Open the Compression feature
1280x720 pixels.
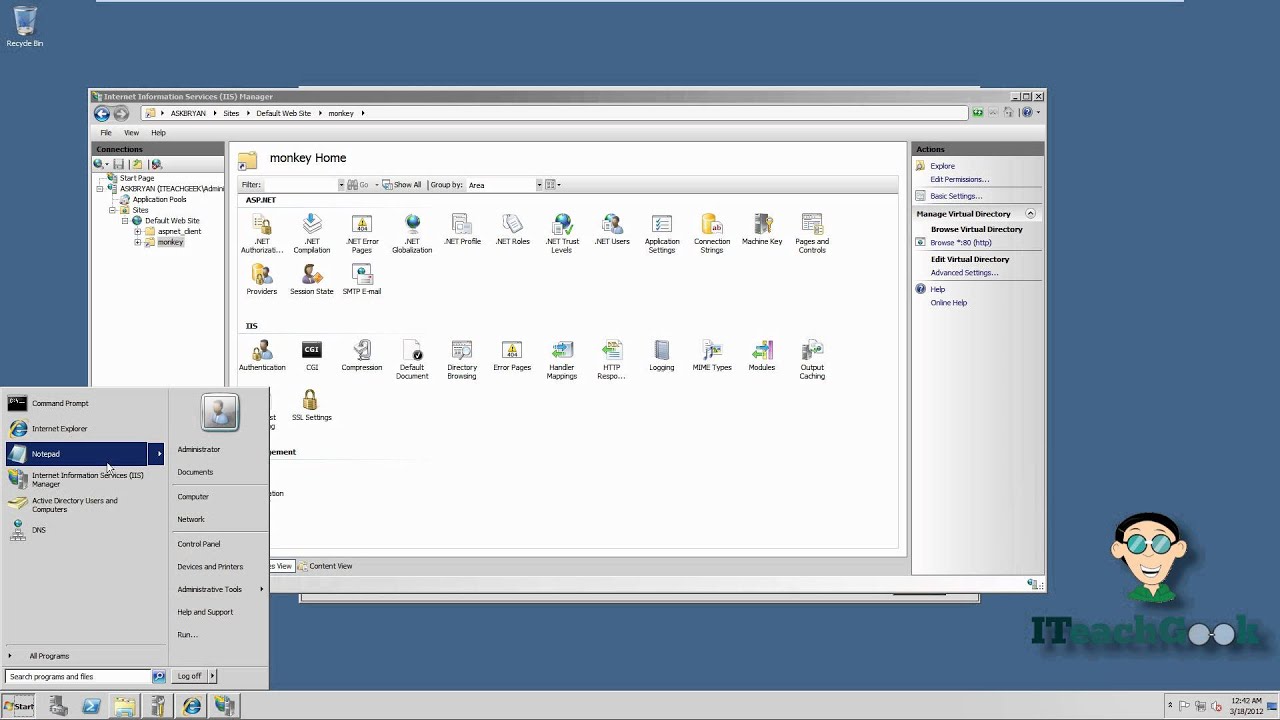coord(362,355)
